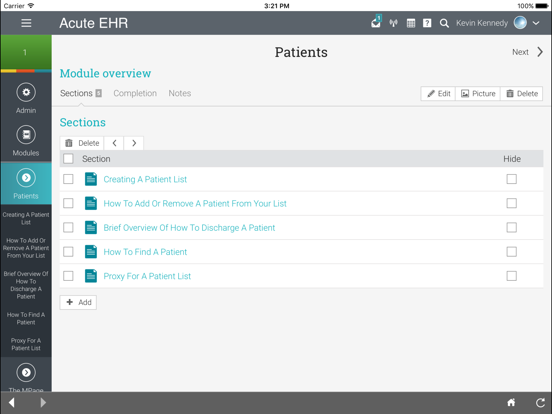Tap the home icon in bottom bar
Viewport: 552px width, 414px height.
(511, 402)
